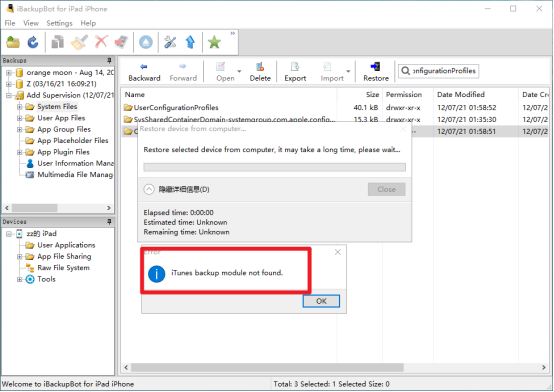Expand the App Plugin Files node
The image size is (554, 392).
click(x=20, y=152)
